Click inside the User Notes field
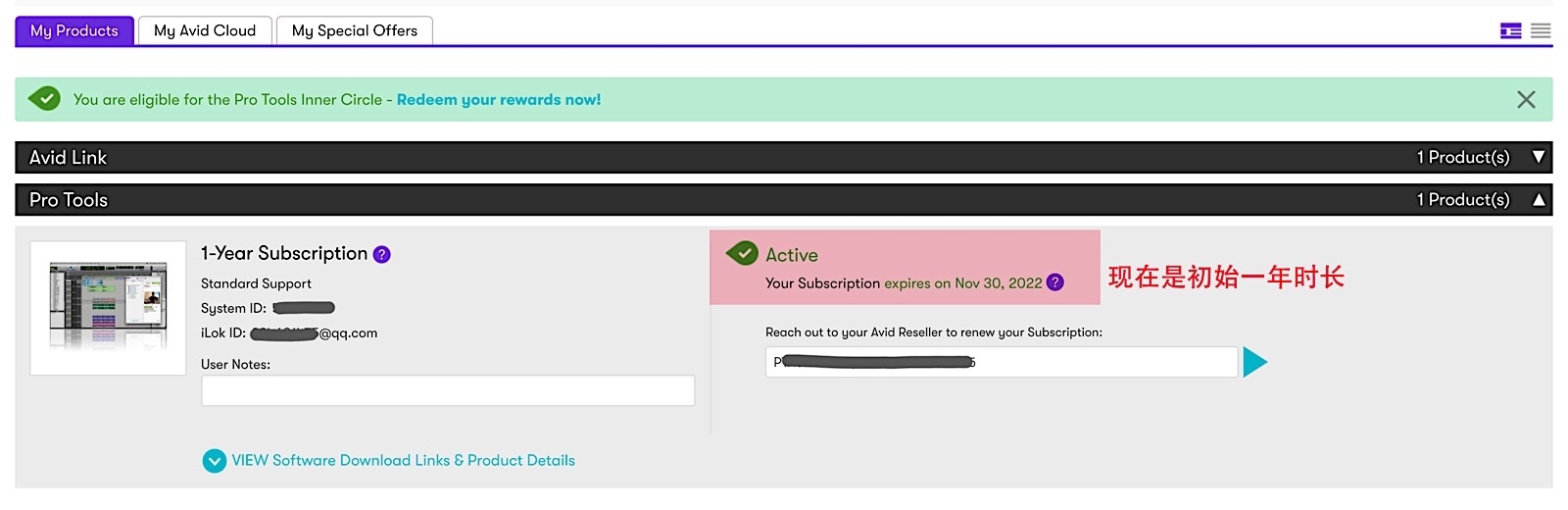This screenshot has width=1568, height=510. pyautogui.click(x=448, y=390)
